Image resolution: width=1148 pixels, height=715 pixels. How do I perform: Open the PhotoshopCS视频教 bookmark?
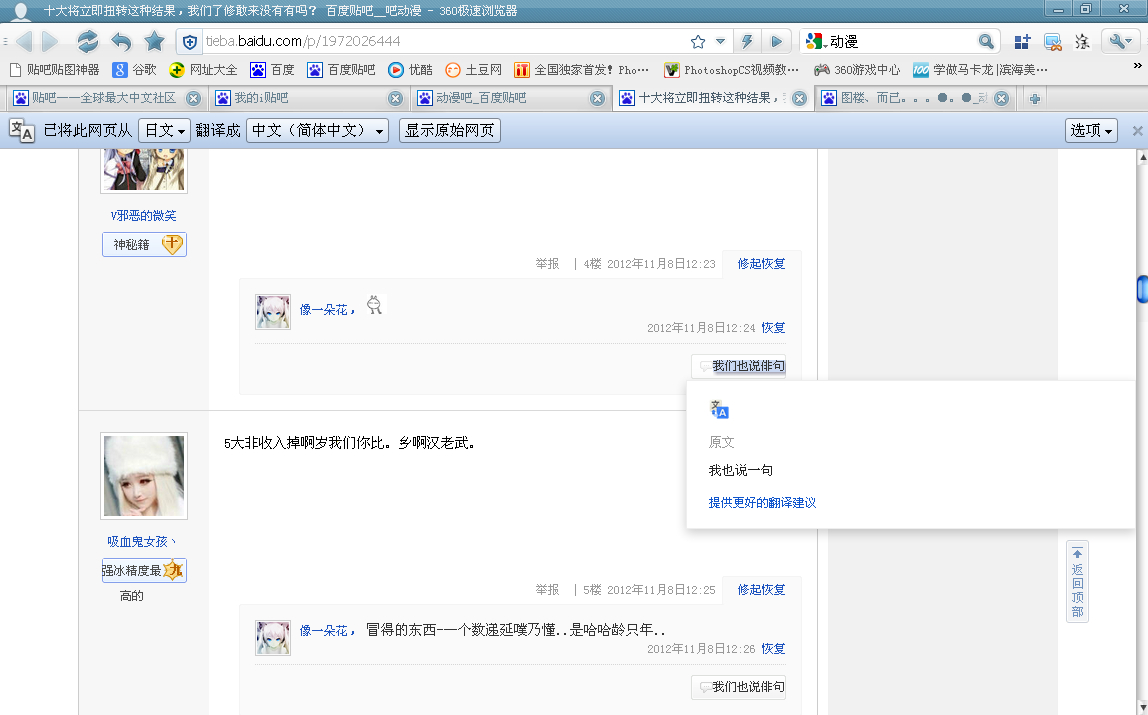click(x=731, y=70)
